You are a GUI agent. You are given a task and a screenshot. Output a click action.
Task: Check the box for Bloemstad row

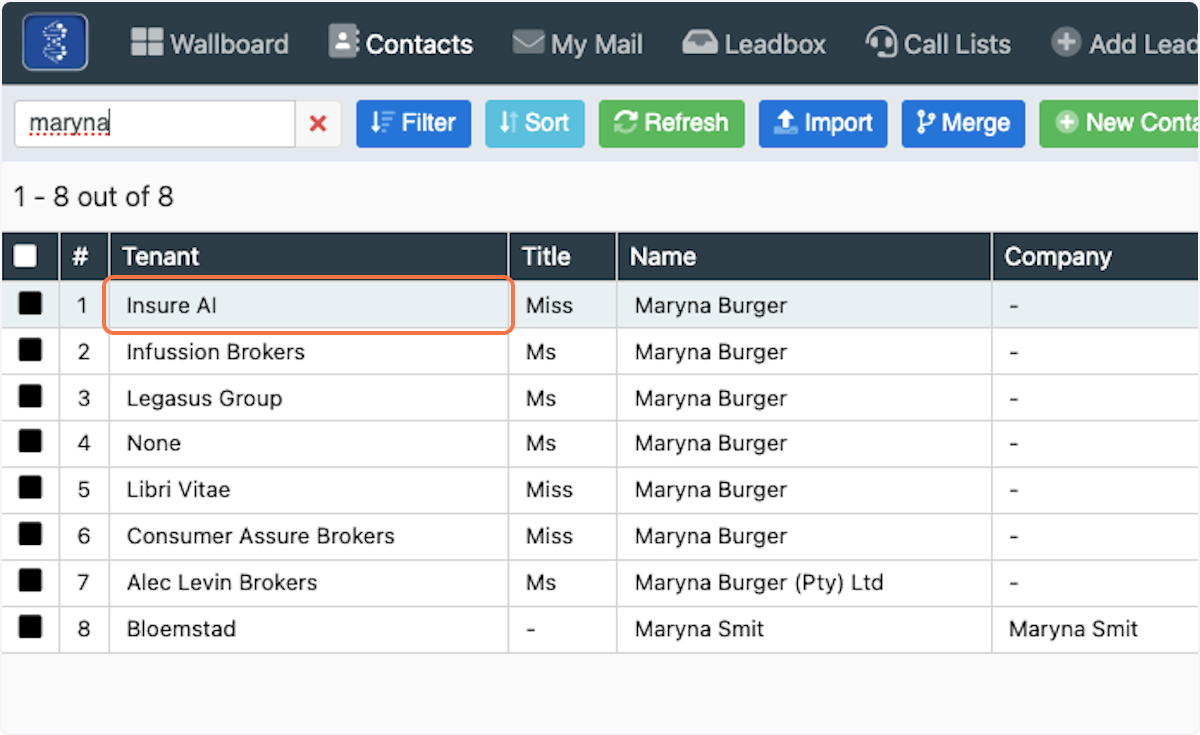tap(30, 627)
